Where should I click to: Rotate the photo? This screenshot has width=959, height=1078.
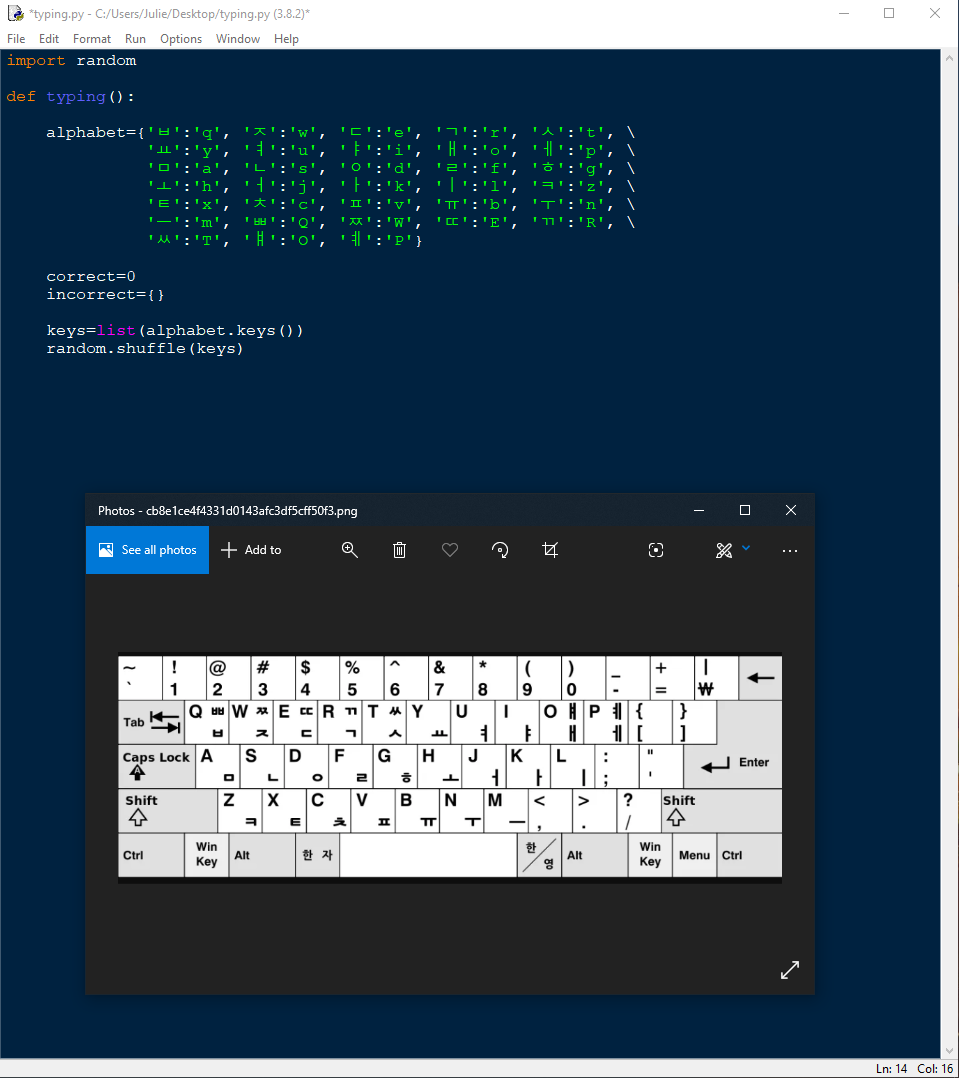(x=500, y=550)
